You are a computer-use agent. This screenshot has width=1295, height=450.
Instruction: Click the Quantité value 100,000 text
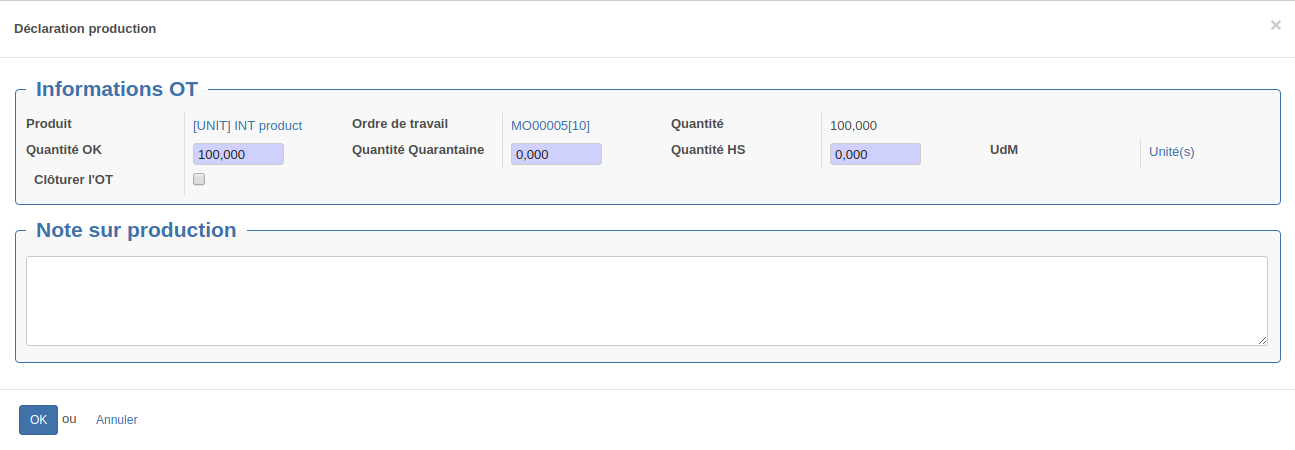click(853, 125)
